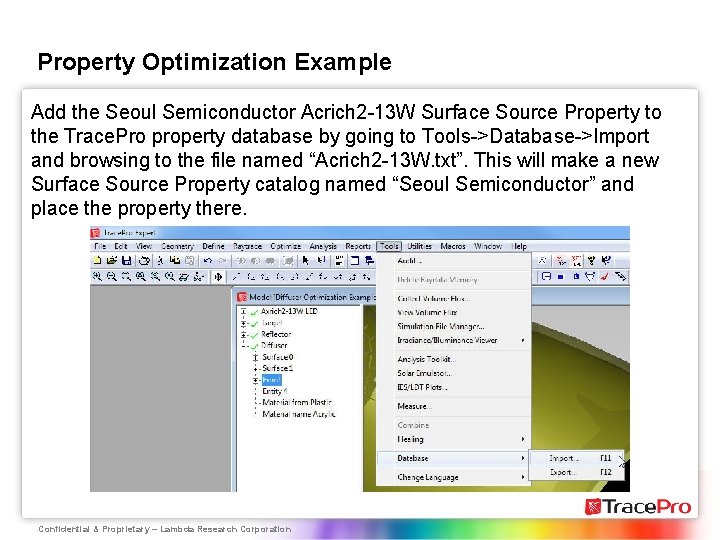Click the Model window red icon

tap(242, 297)
